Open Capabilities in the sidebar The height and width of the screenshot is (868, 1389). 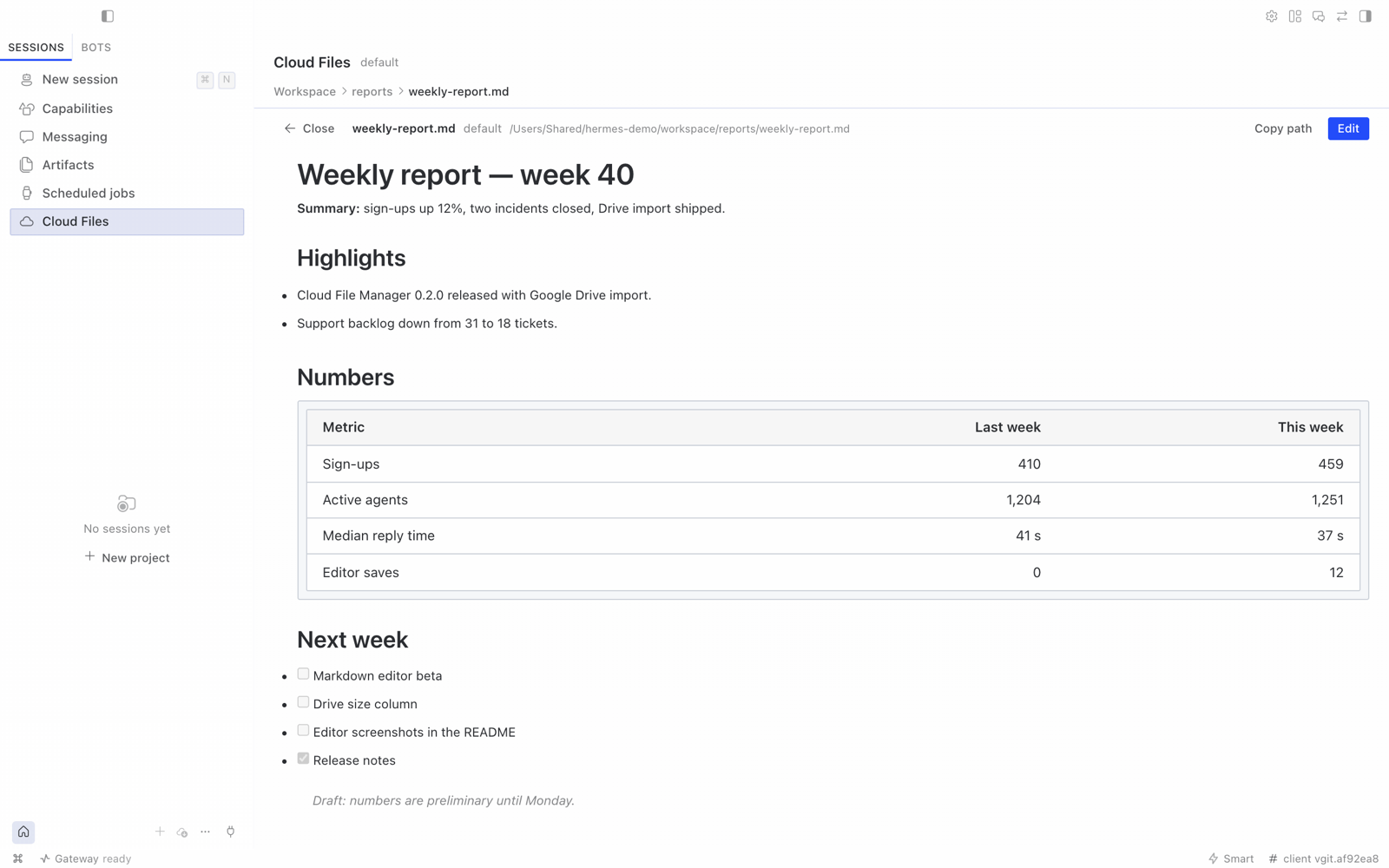pos(127,108)
